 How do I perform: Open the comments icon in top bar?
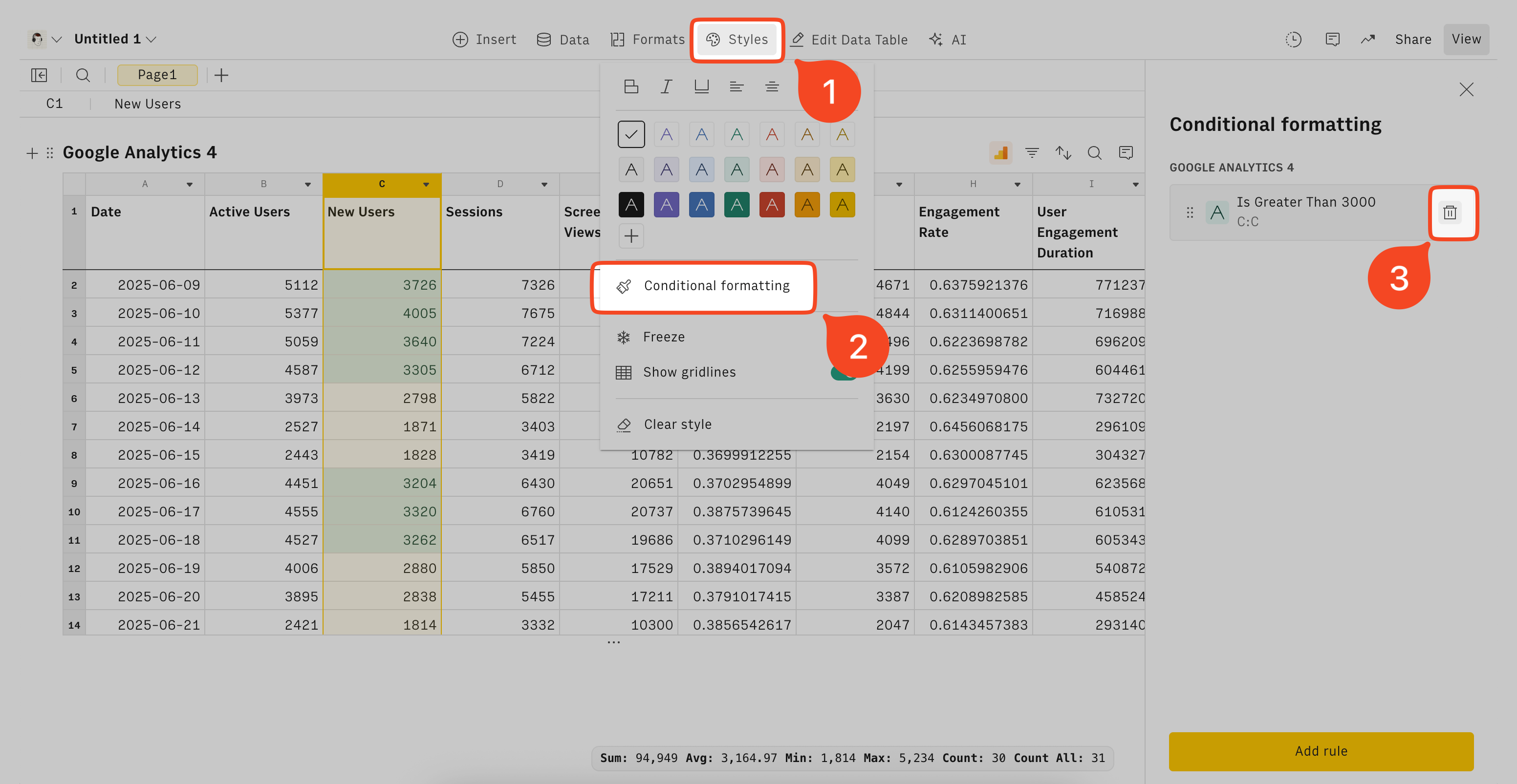click(1333, 40)
